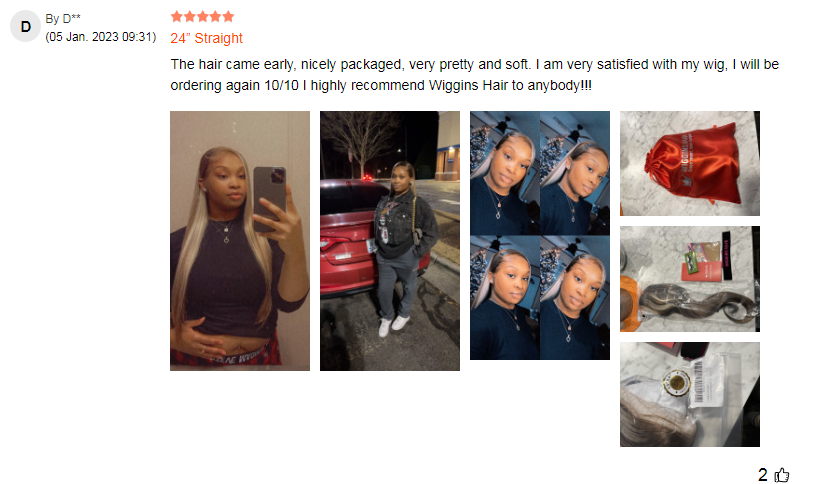
Task: Open the four-selfie collage photo
Action: coord(540,235)
